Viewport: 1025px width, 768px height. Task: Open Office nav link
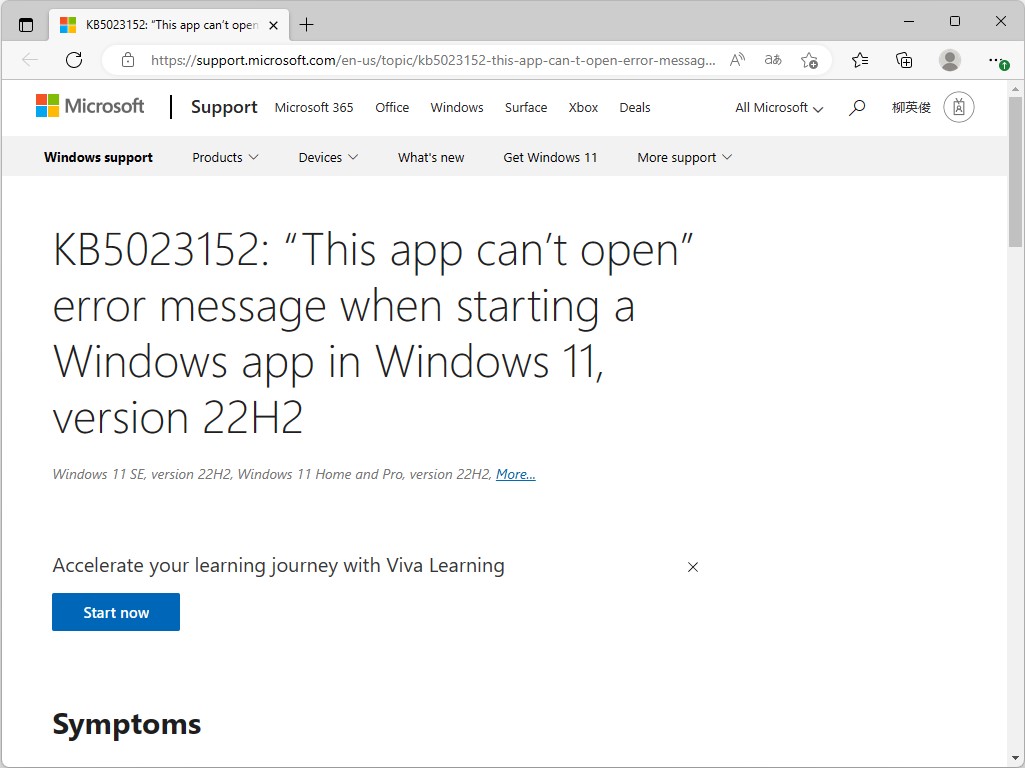pyautogui.click(x=392, y=108)
